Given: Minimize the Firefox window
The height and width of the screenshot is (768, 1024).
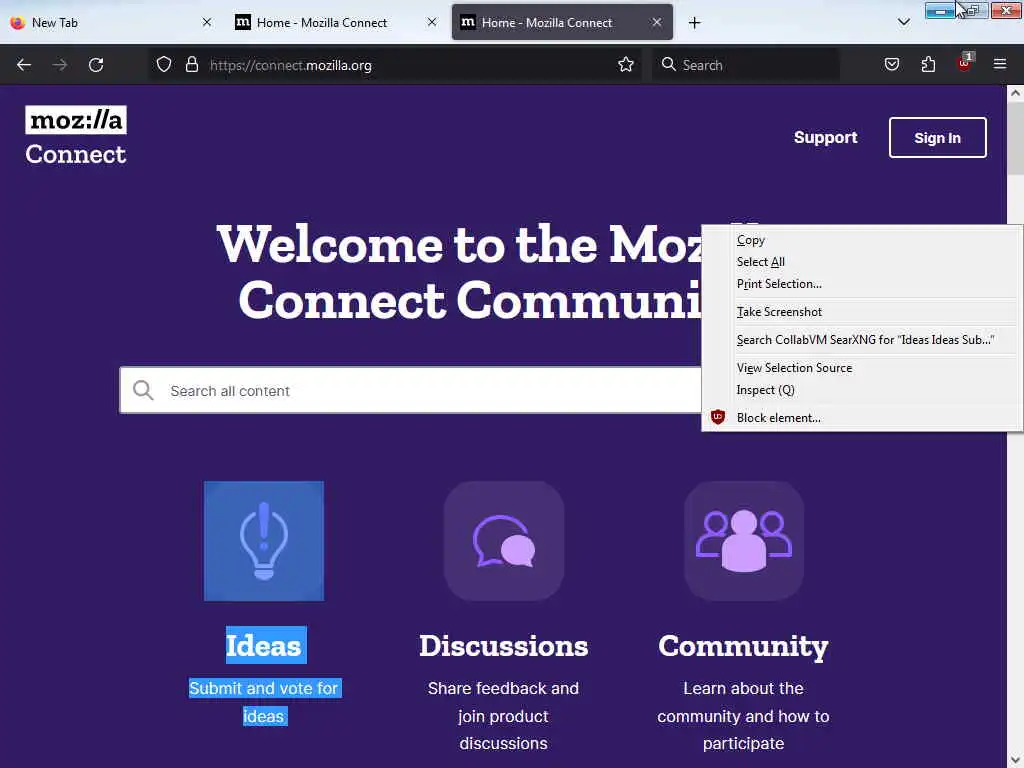Looking at the screenshot, I should point(940,11).
